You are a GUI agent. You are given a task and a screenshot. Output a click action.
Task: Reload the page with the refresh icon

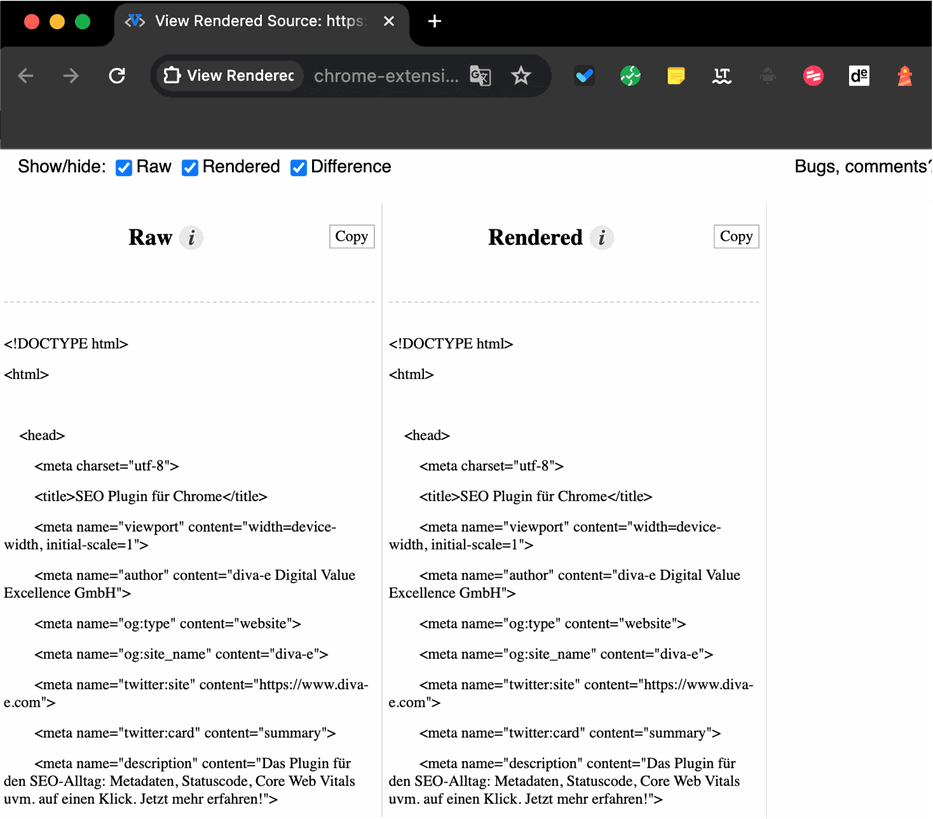(x=117, y=76)
